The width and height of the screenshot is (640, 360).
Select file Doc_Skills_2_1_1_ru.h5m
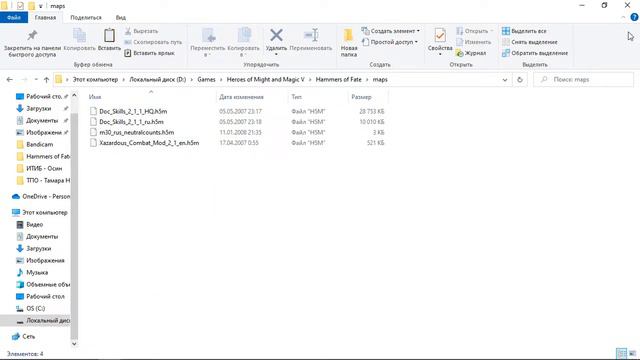pos(131,122)
